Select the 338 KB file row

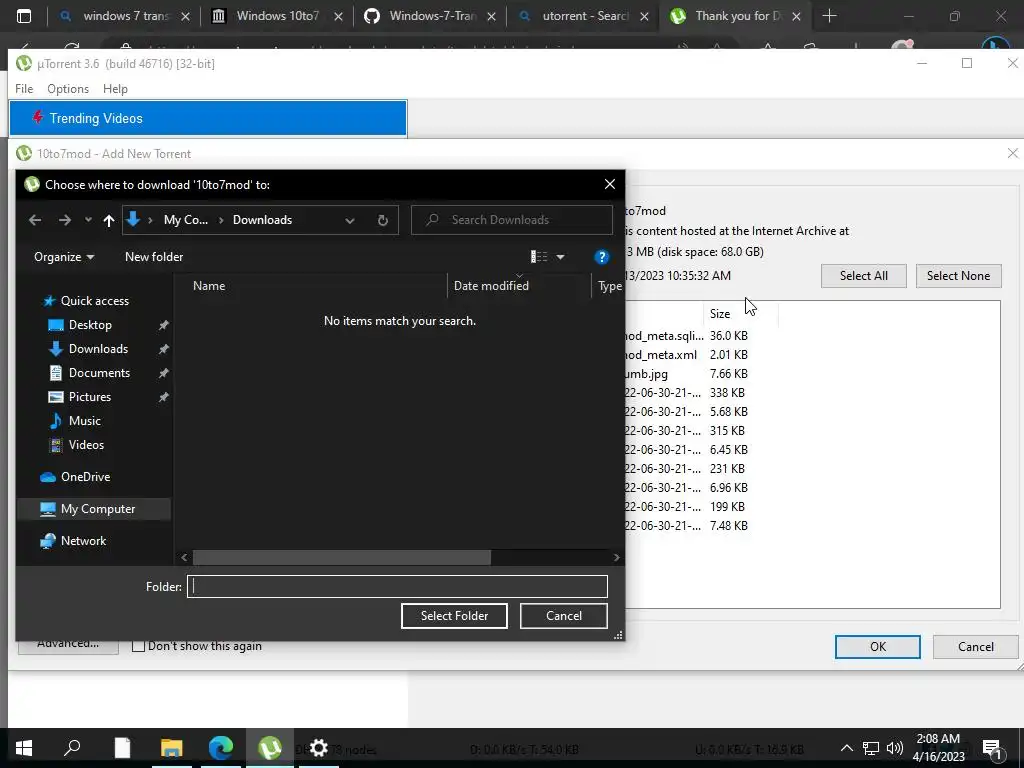[686, 392]
